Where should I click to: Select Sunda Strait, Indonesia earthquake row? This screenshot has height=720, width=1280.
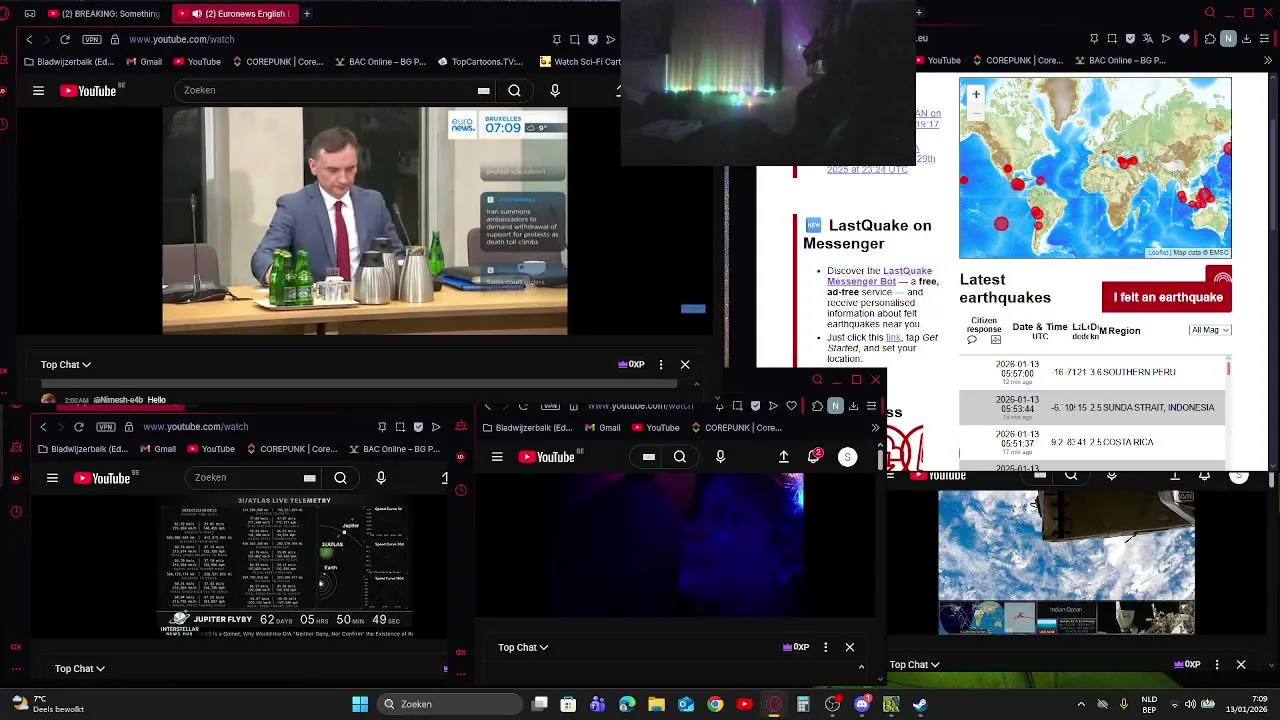[1092, 407]
